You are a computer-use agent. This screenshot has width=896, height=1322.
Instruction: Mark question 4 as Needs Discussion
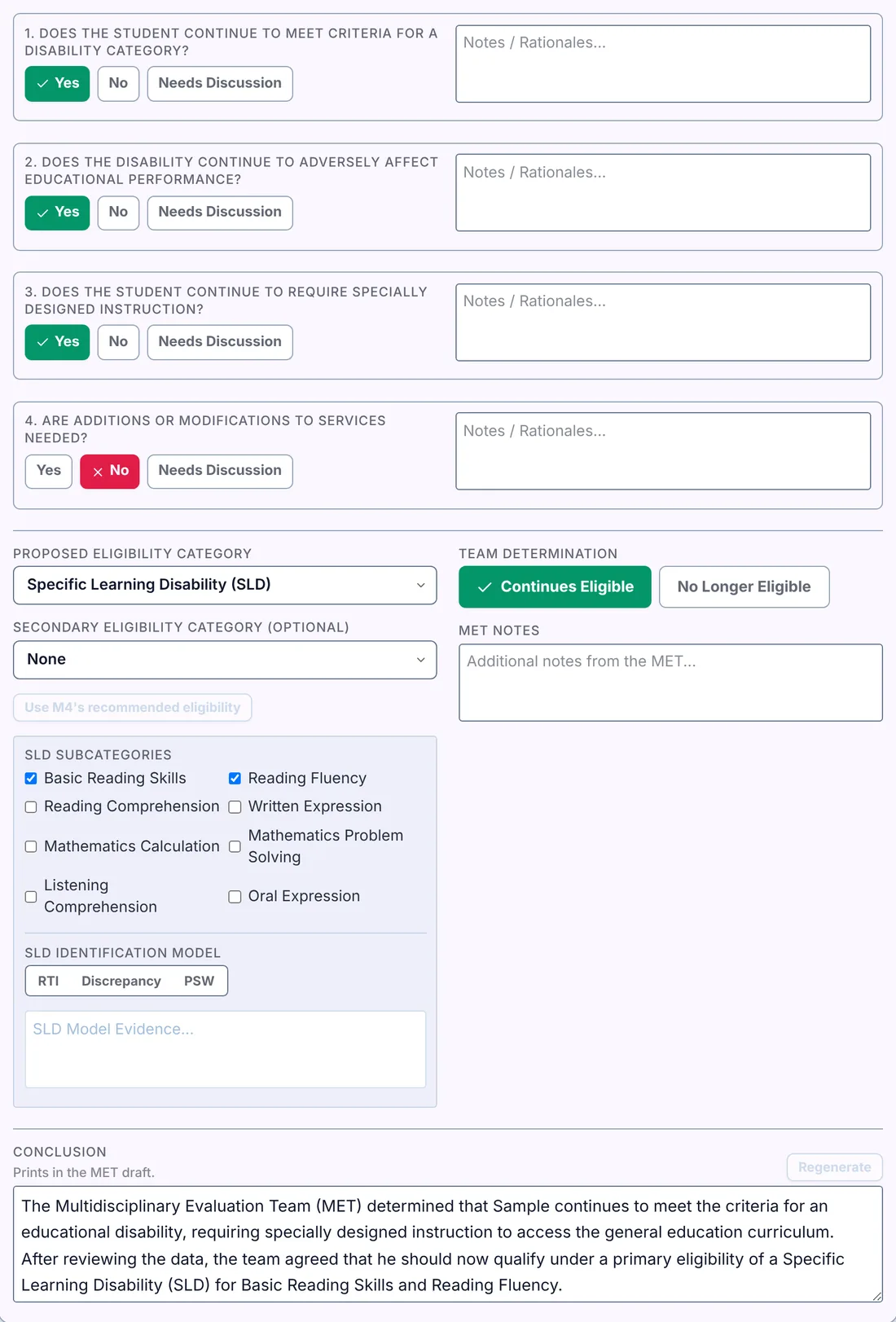pos(220,471)
